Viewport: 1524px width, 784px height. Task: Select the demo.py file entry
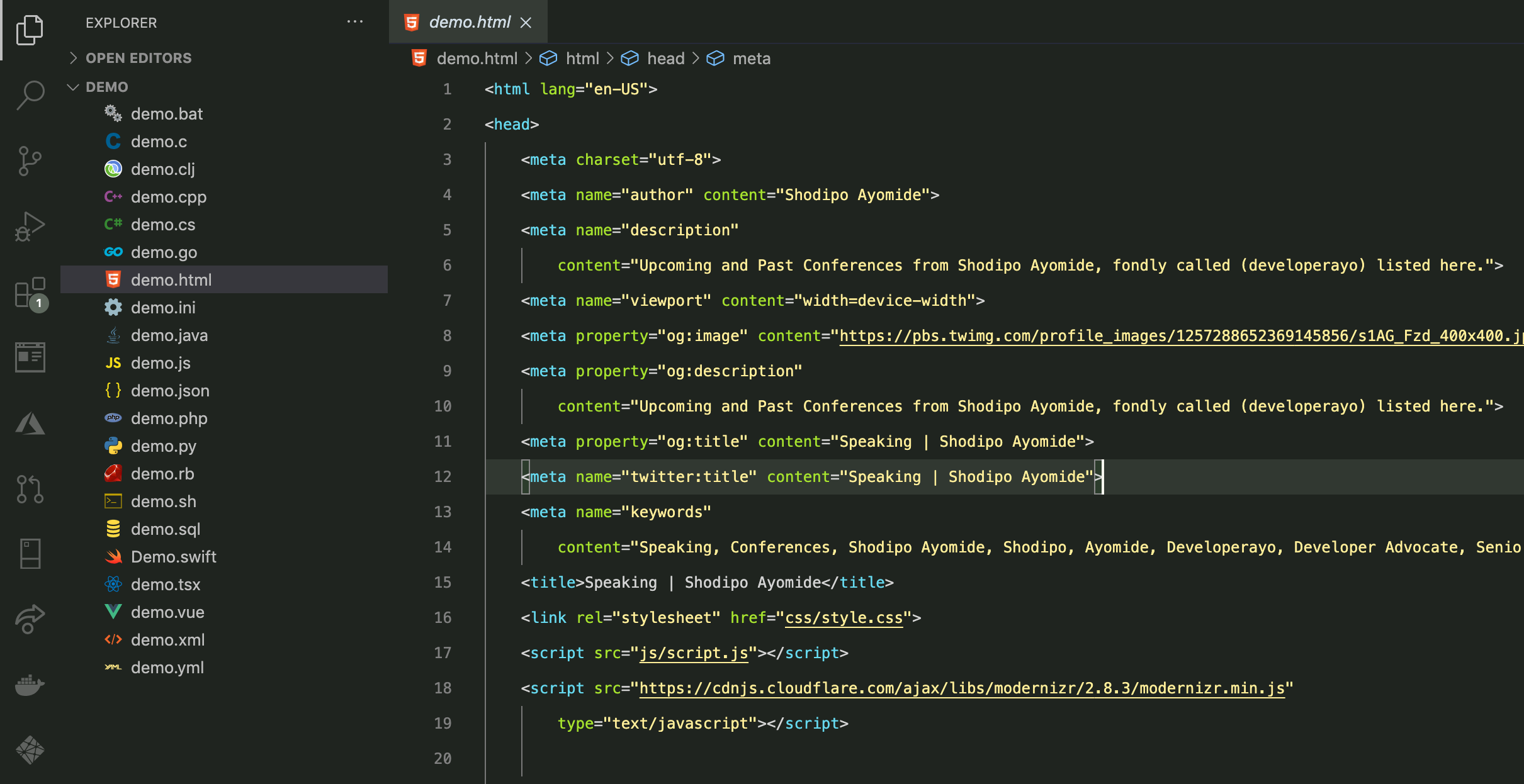pyautogui.click(x=164, y=445)
